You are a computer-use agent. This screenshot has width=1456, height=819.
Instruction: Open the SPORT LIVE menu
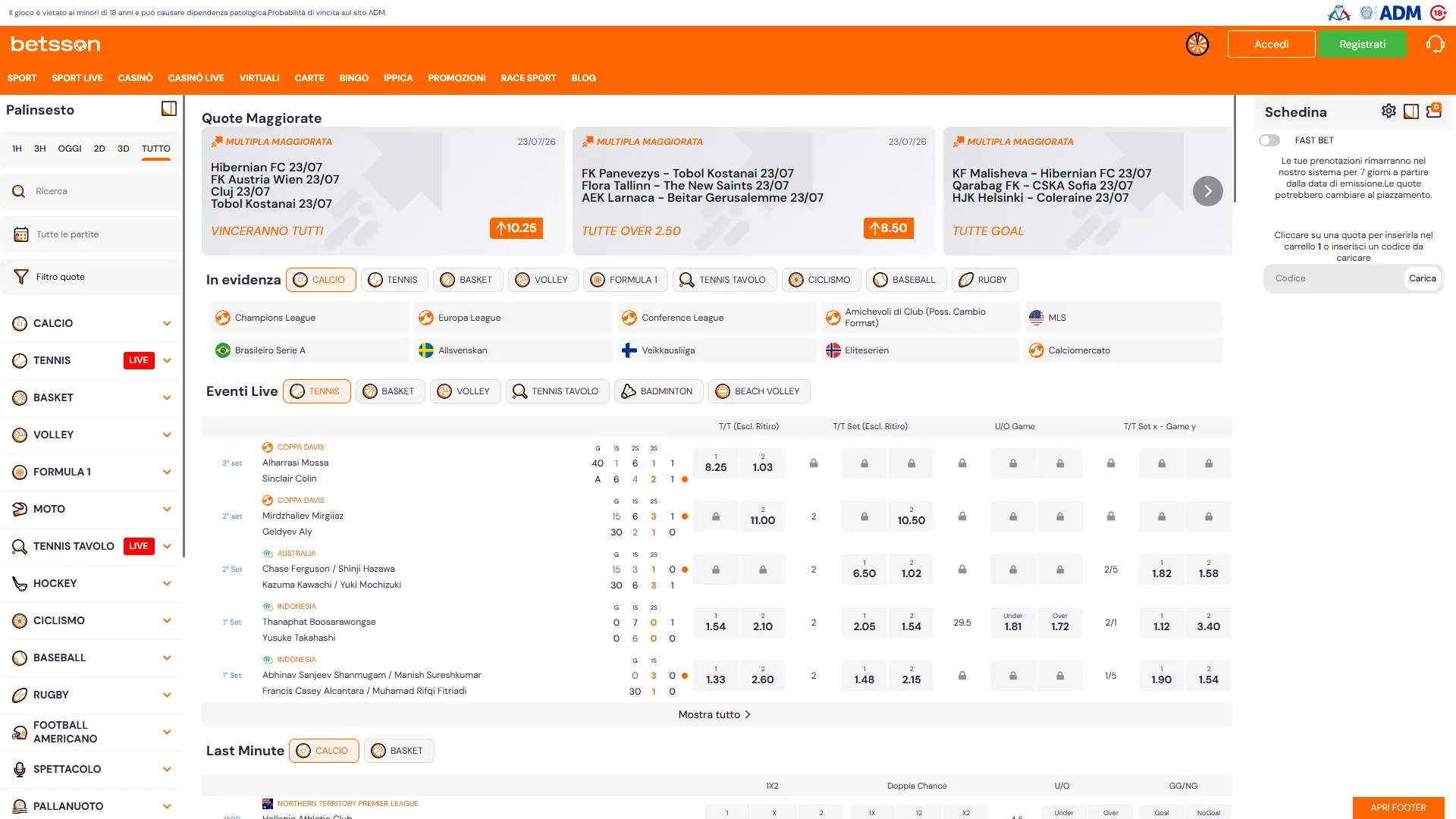tap(77, 78)
